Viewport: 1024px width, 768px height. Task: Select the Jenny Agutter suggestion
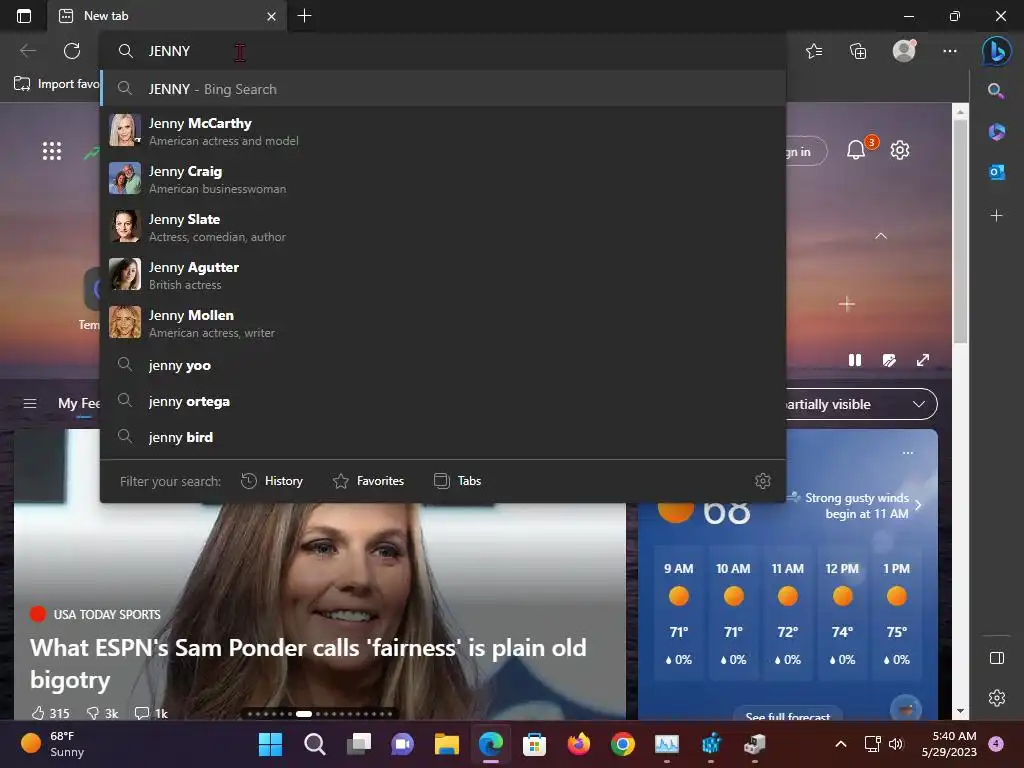coord(443,275)
